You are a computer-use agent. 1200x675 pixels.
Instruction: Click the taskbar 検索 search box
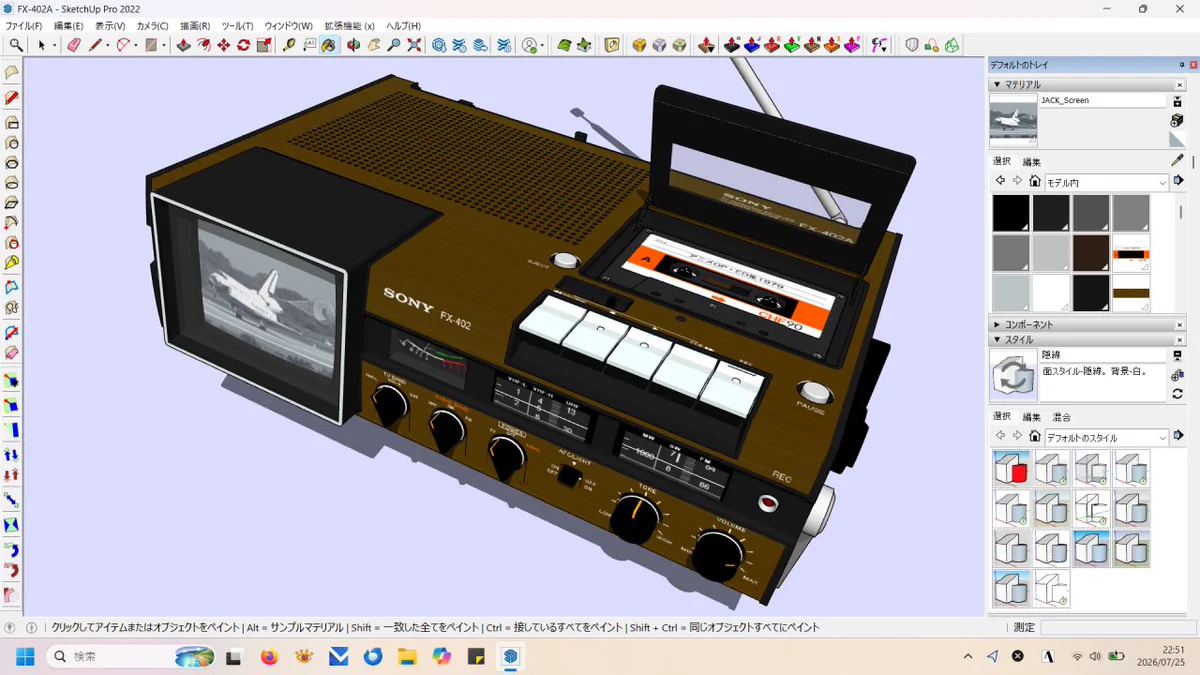pyautogui.click(x=130, y=657)
